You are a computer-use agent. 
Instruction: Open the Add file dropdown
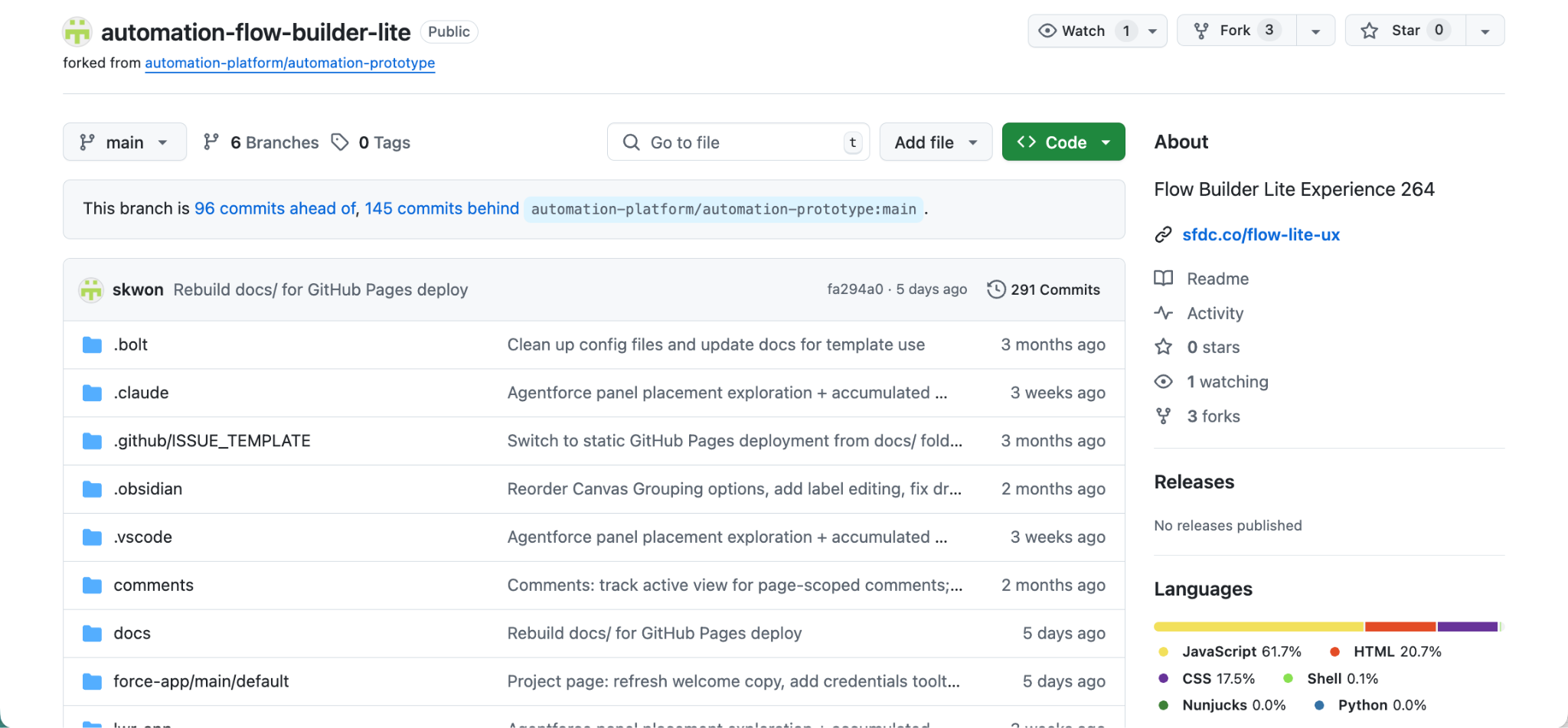[936, 142]
